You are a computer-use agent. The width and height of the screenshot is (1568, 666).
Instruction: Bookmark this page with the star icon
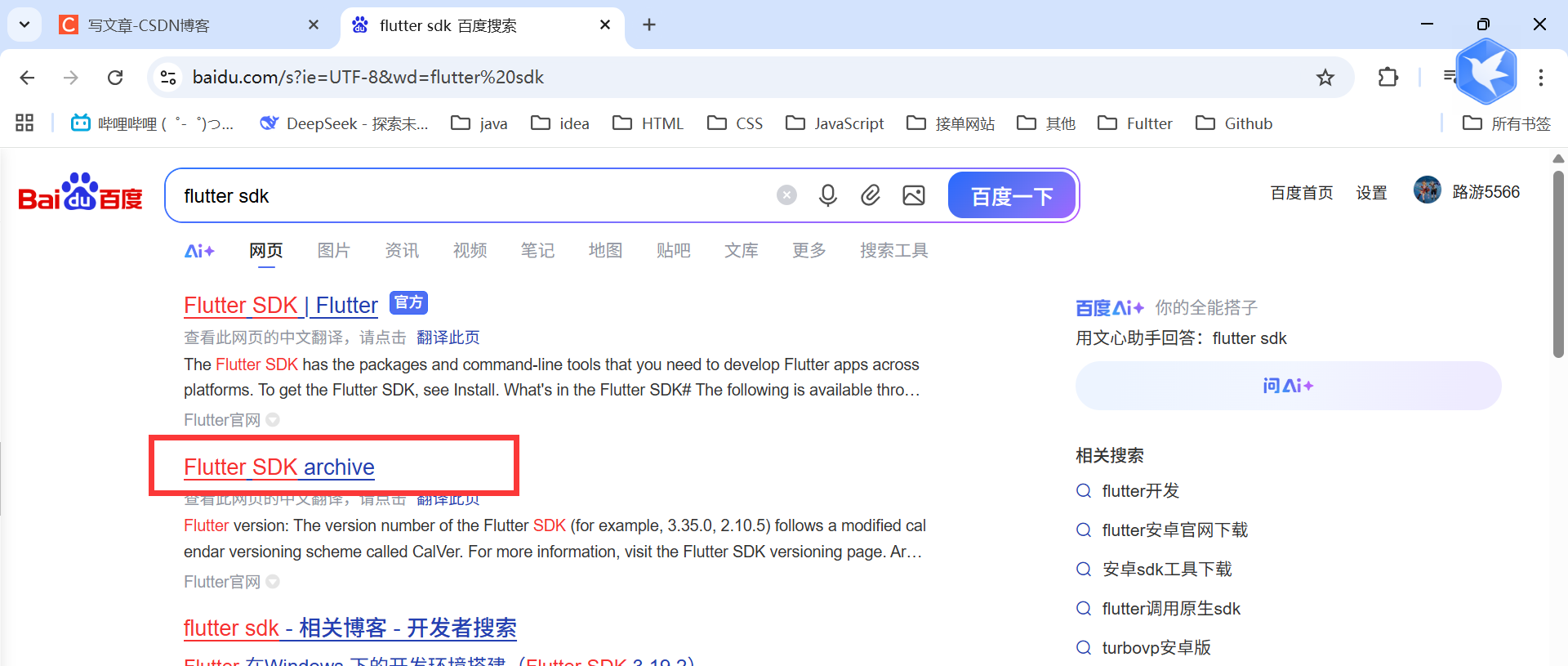click(x=1325, y=78)
